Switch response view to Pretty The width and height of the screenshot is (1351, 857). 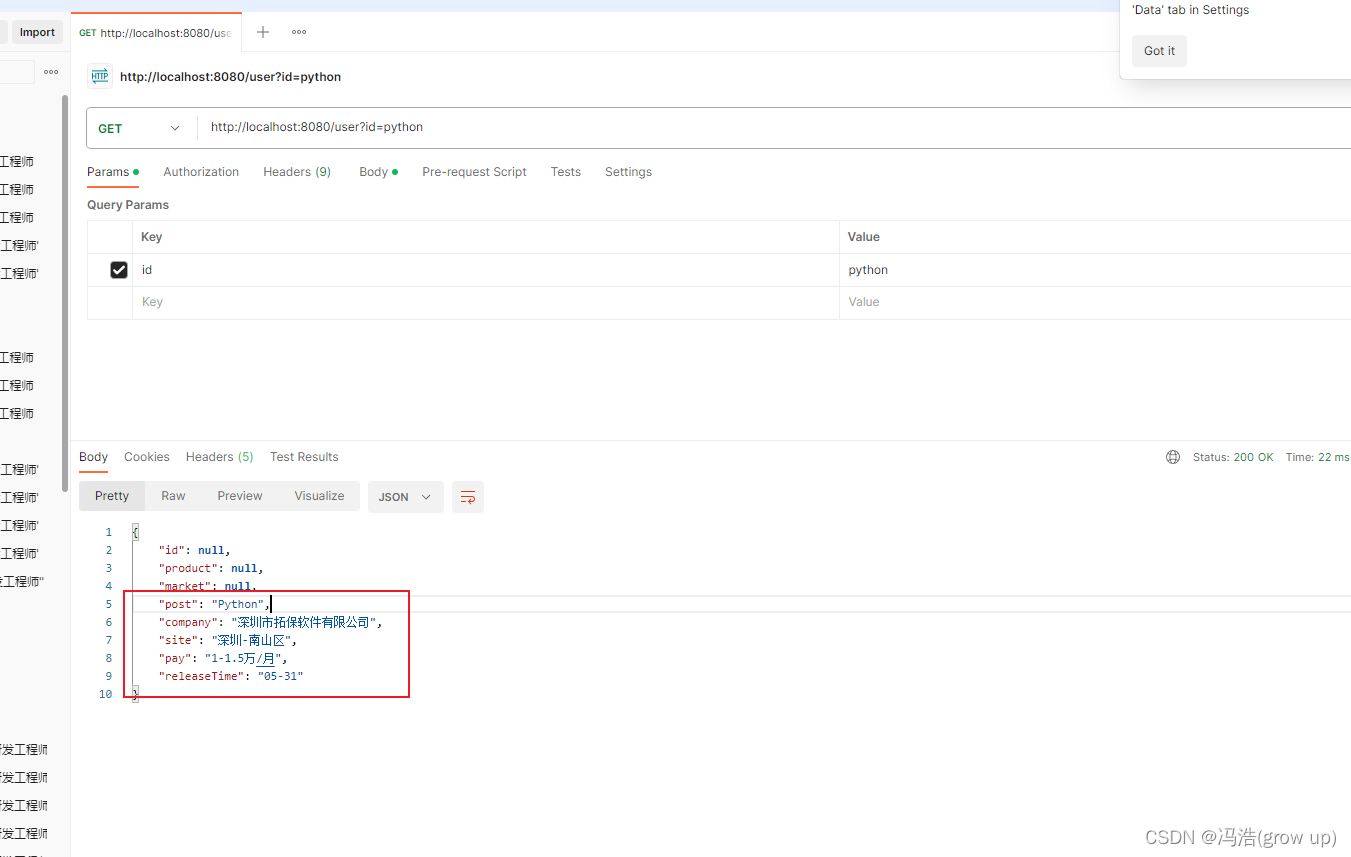(112, 496)
